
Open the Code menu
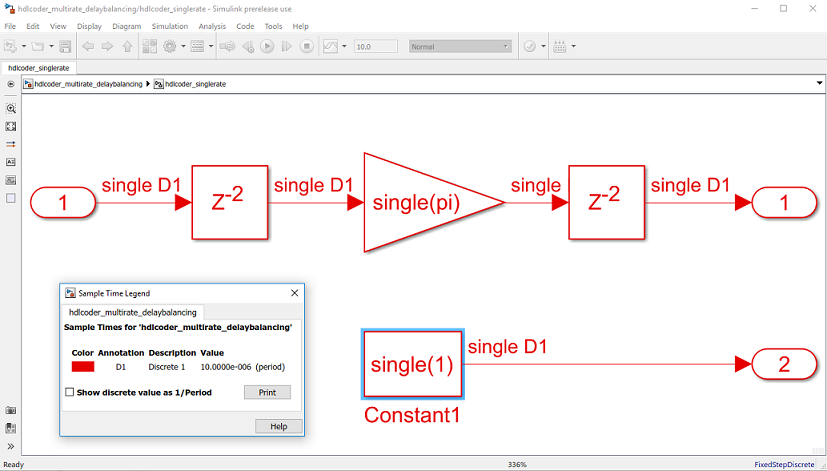245,26
